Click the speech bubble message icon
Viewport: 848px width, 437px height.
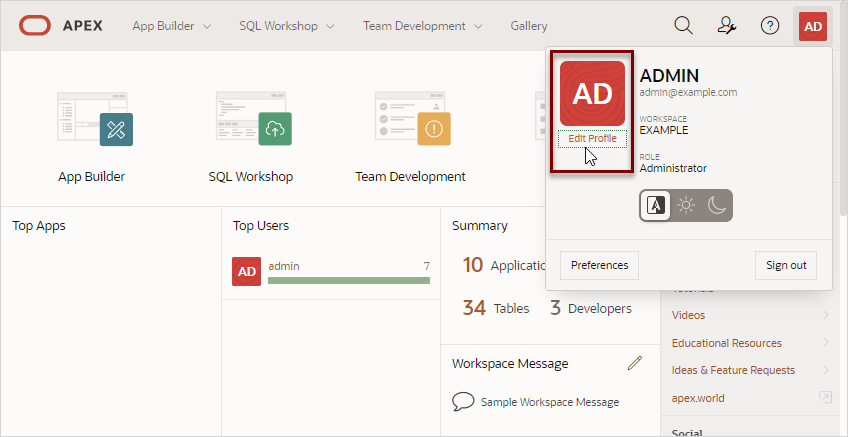point(463,402)
